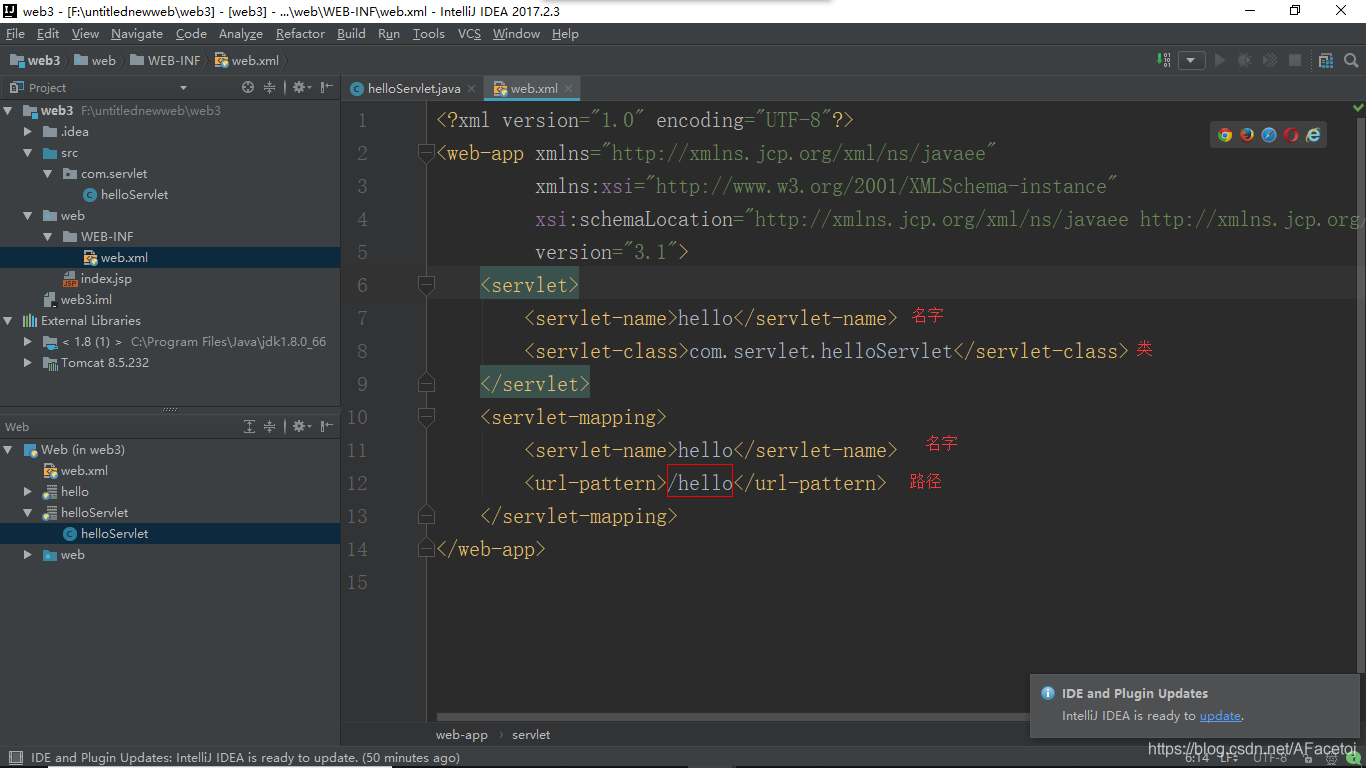Close the web.xml editor tab
The height and width of the screenshot is (768, 1366).
coord(569,89)
